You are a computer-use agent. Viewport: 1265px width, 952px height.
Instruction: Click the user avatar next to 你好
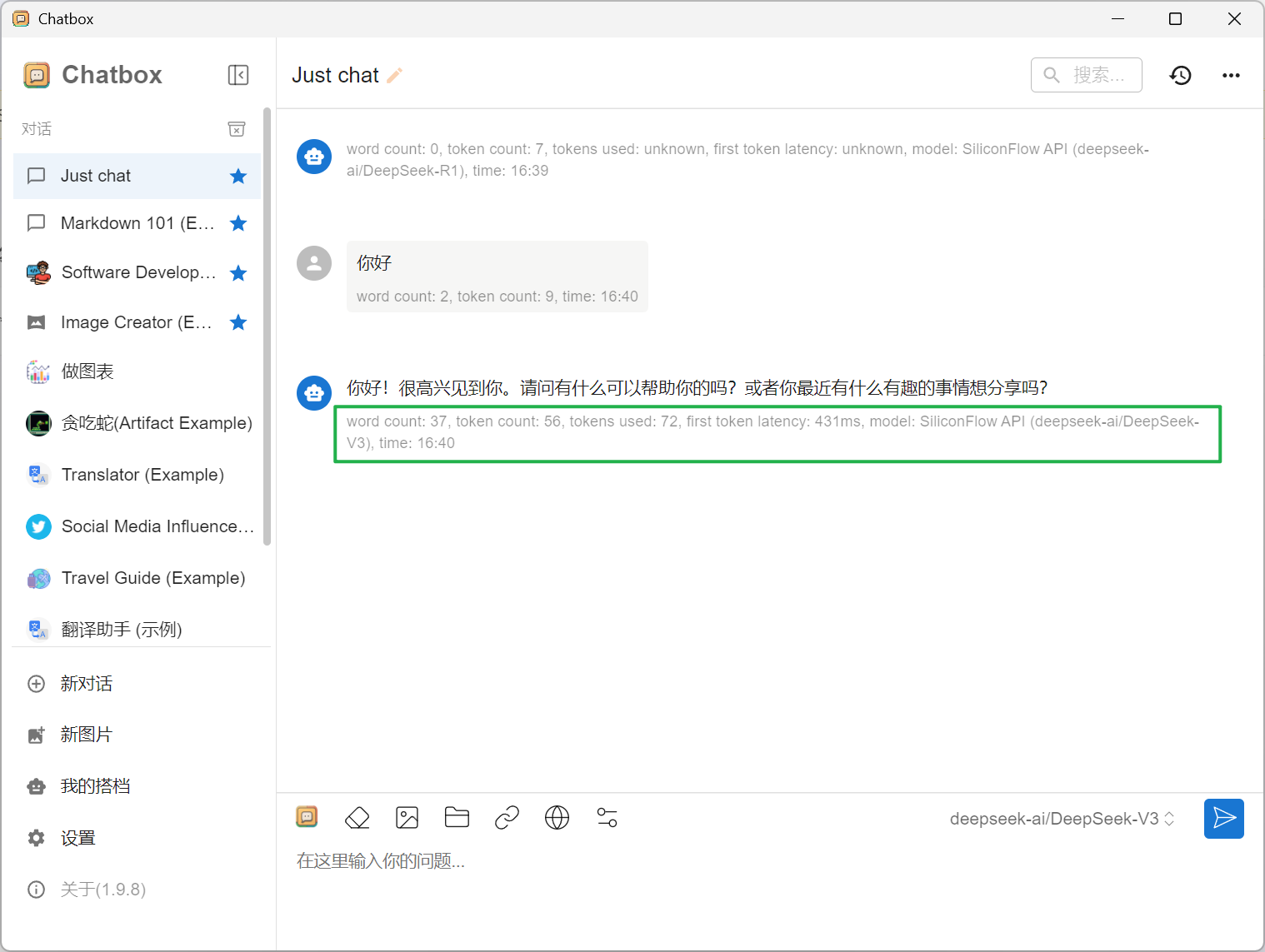coord(314,263)
